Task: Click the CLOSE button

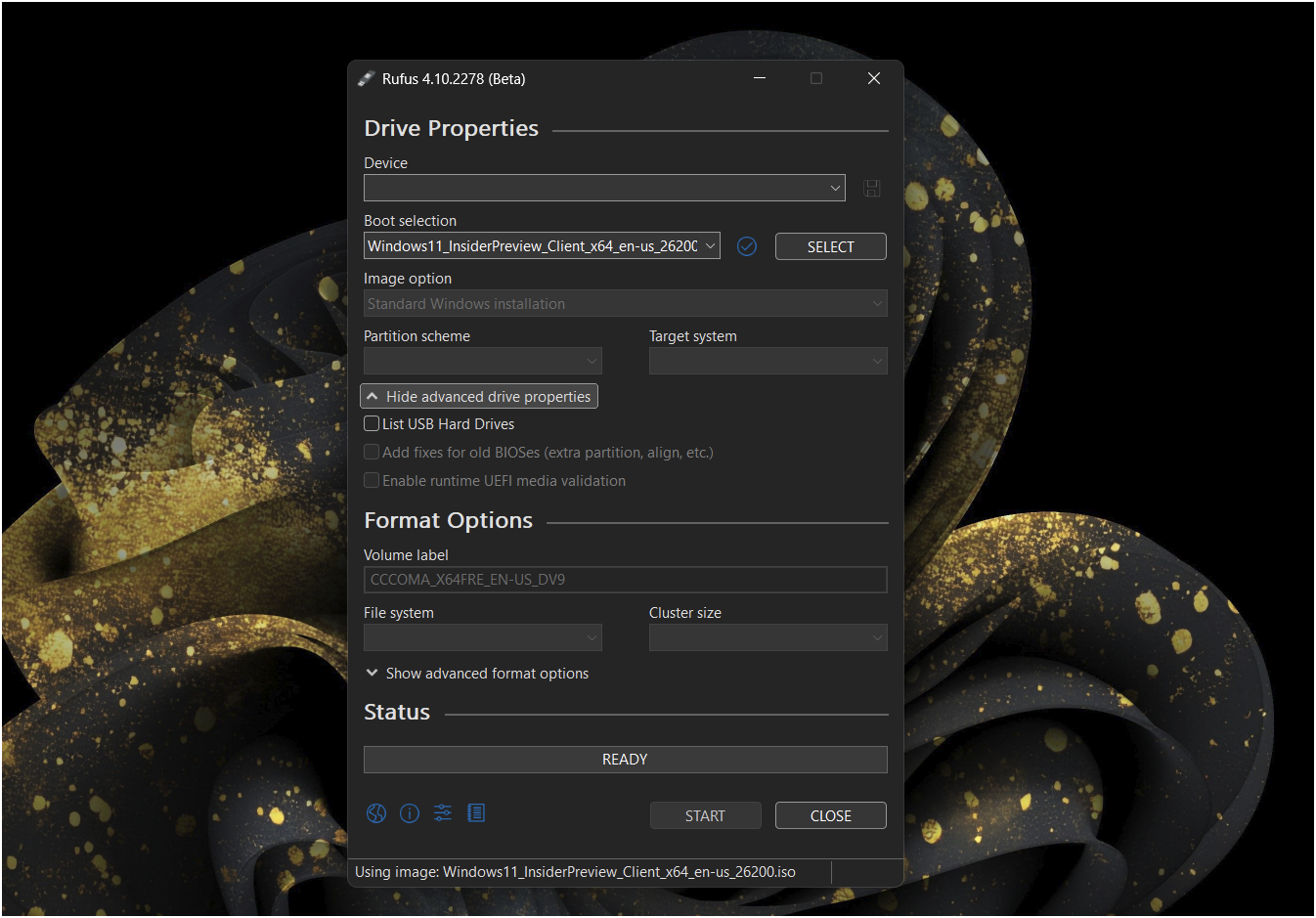Action: click(831, 815)
